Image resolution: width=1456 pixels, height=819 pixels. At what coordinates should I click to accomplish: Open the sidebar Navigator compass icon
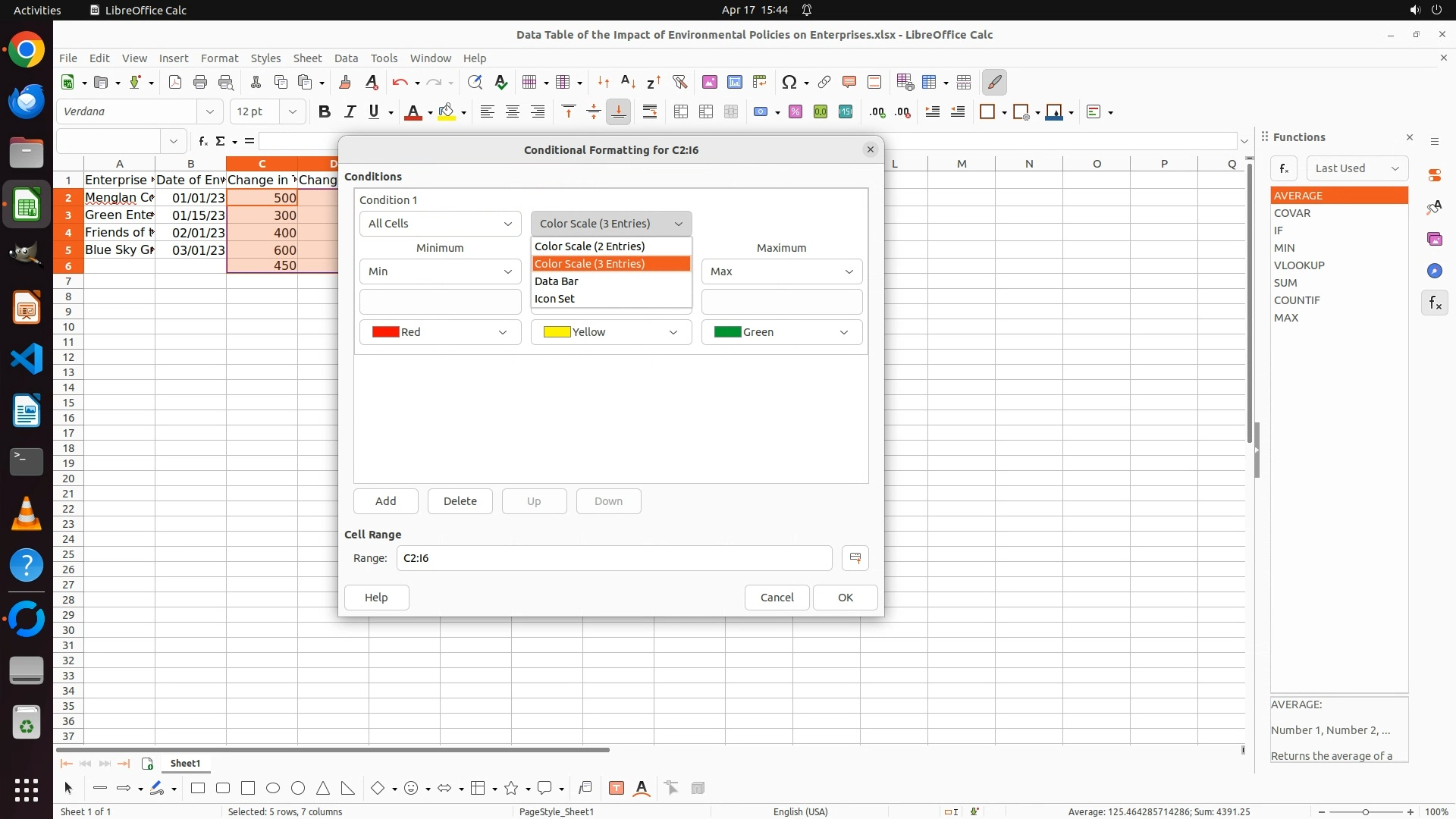click(1434, 271)
